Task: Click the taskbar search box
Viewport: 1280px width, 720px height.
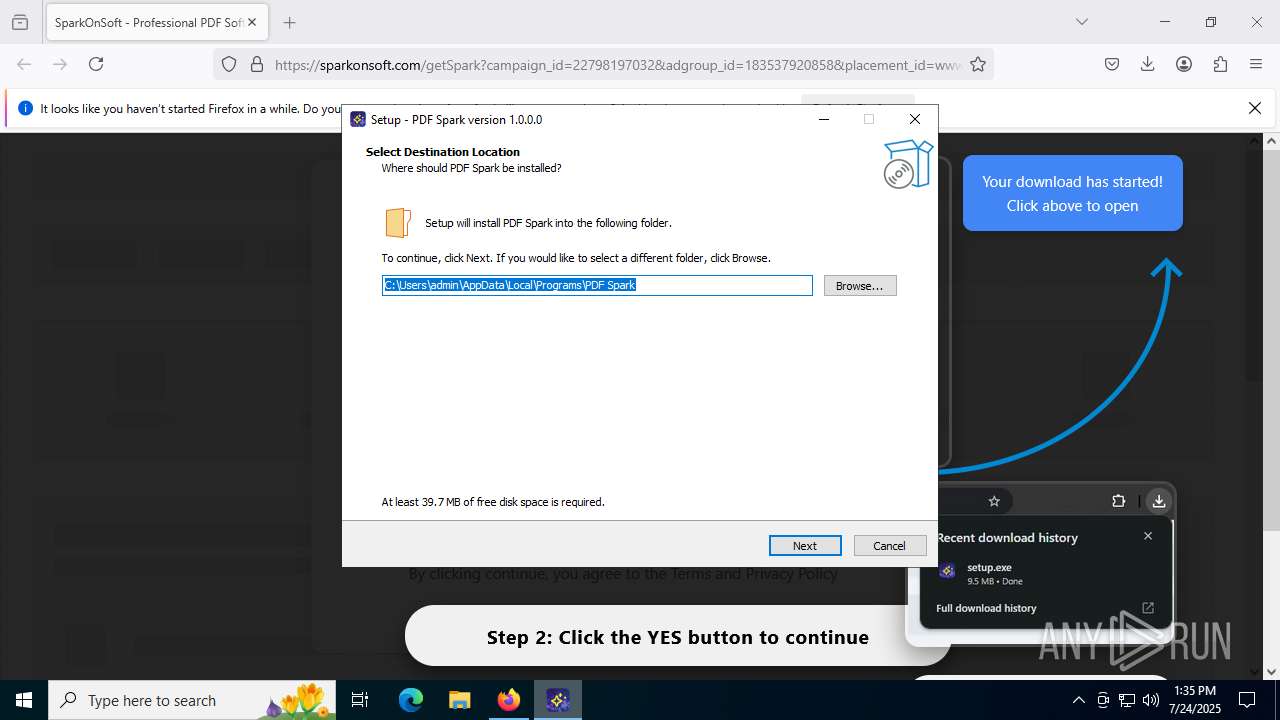Action: click(x=194, y=700)
